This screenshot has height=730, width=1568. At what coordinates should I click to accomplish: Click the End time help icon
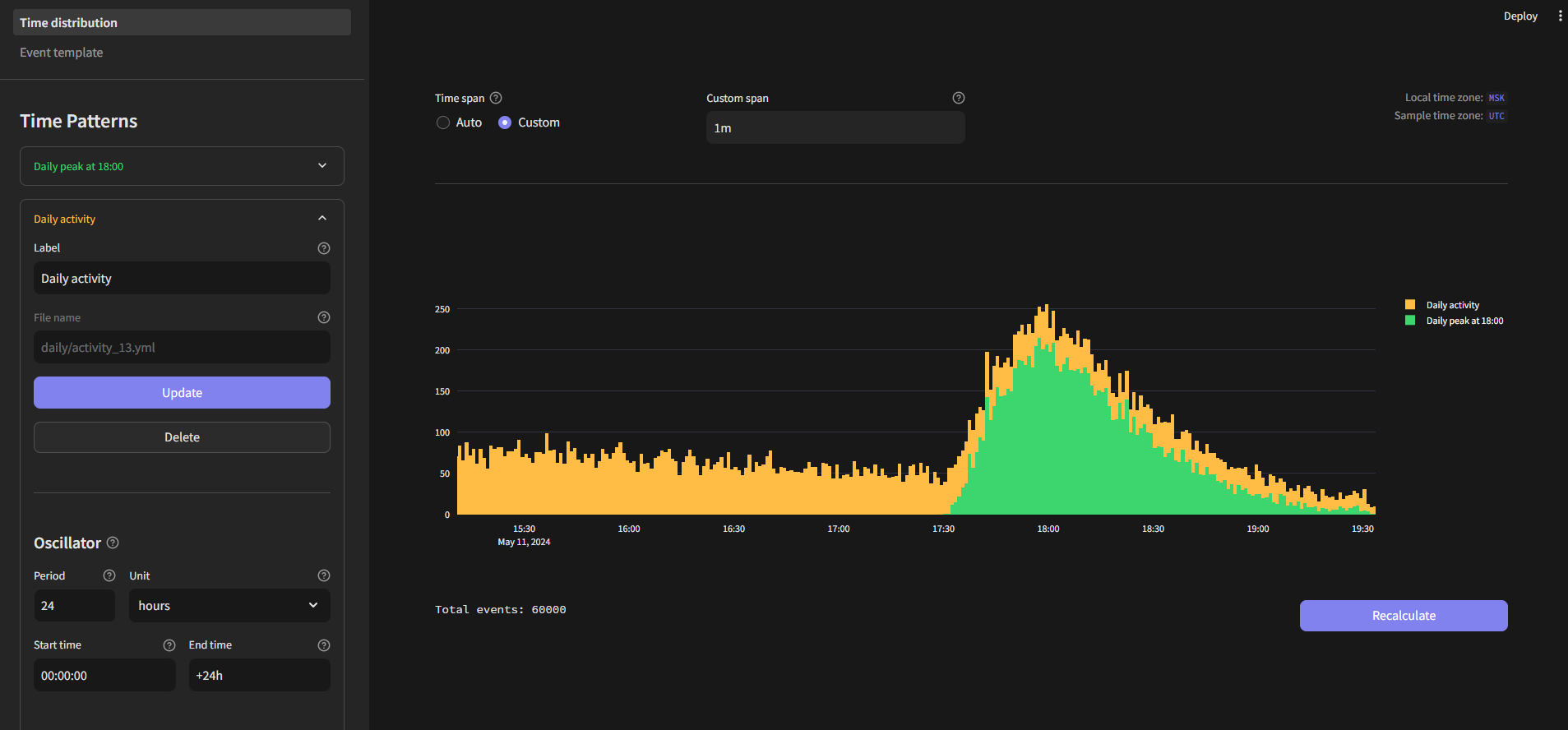point(324,645)
